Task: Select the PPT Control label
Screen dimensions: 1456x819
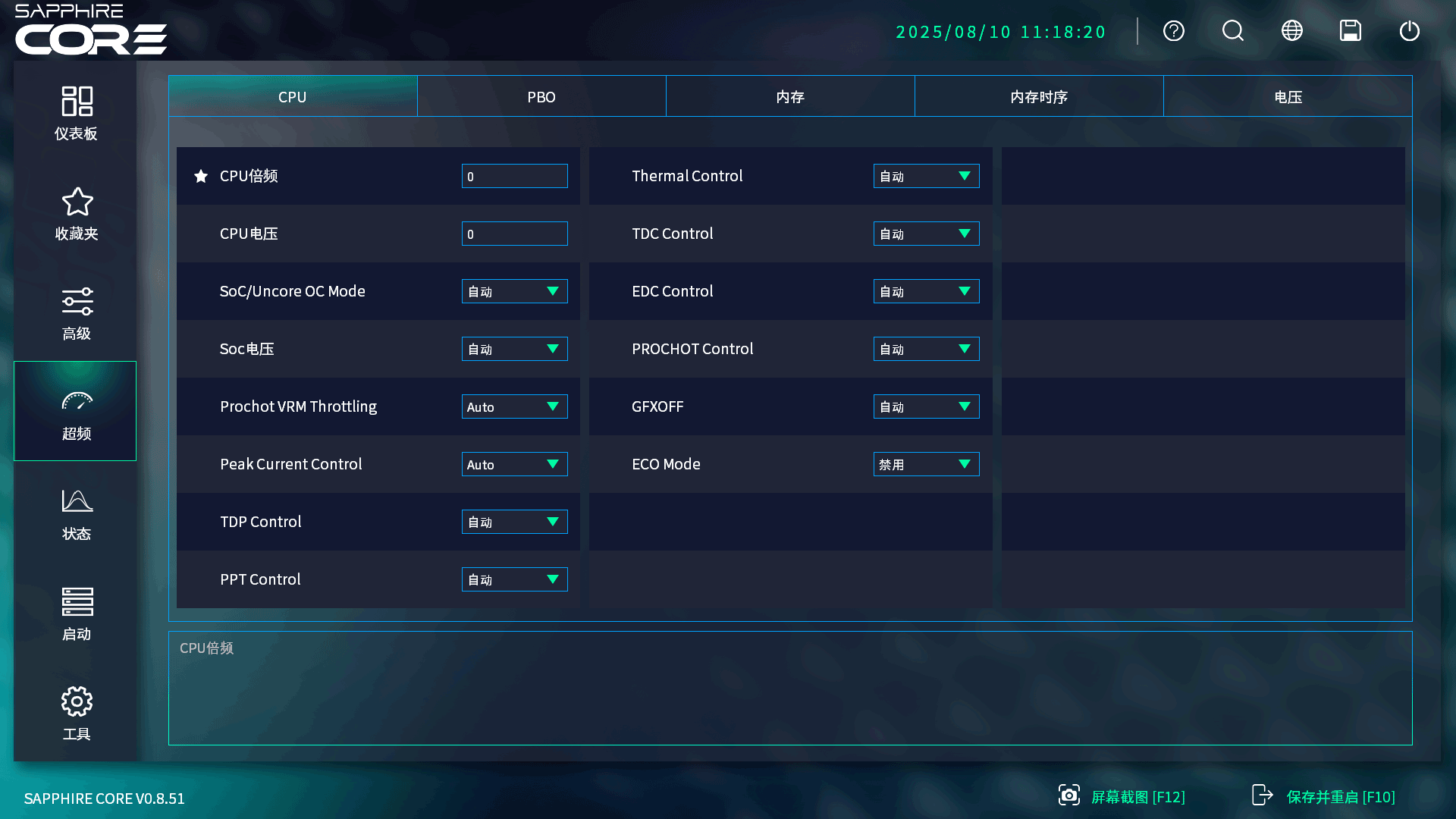Action: point(260,579)
